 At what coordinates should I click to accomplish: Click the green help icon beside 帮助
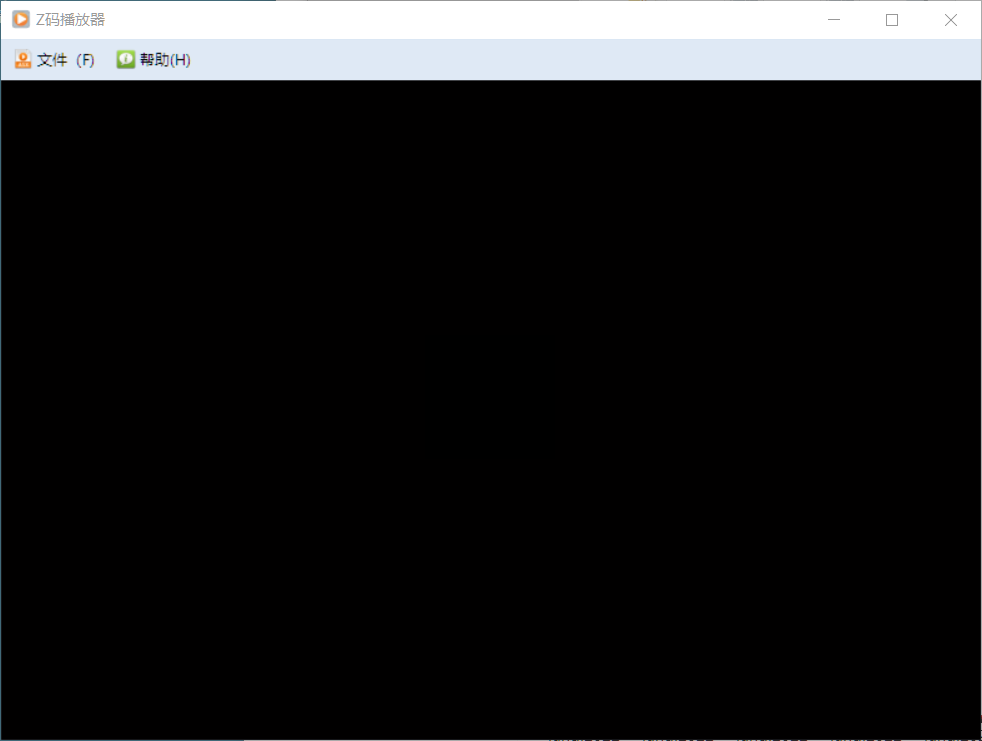click(125, 60)
